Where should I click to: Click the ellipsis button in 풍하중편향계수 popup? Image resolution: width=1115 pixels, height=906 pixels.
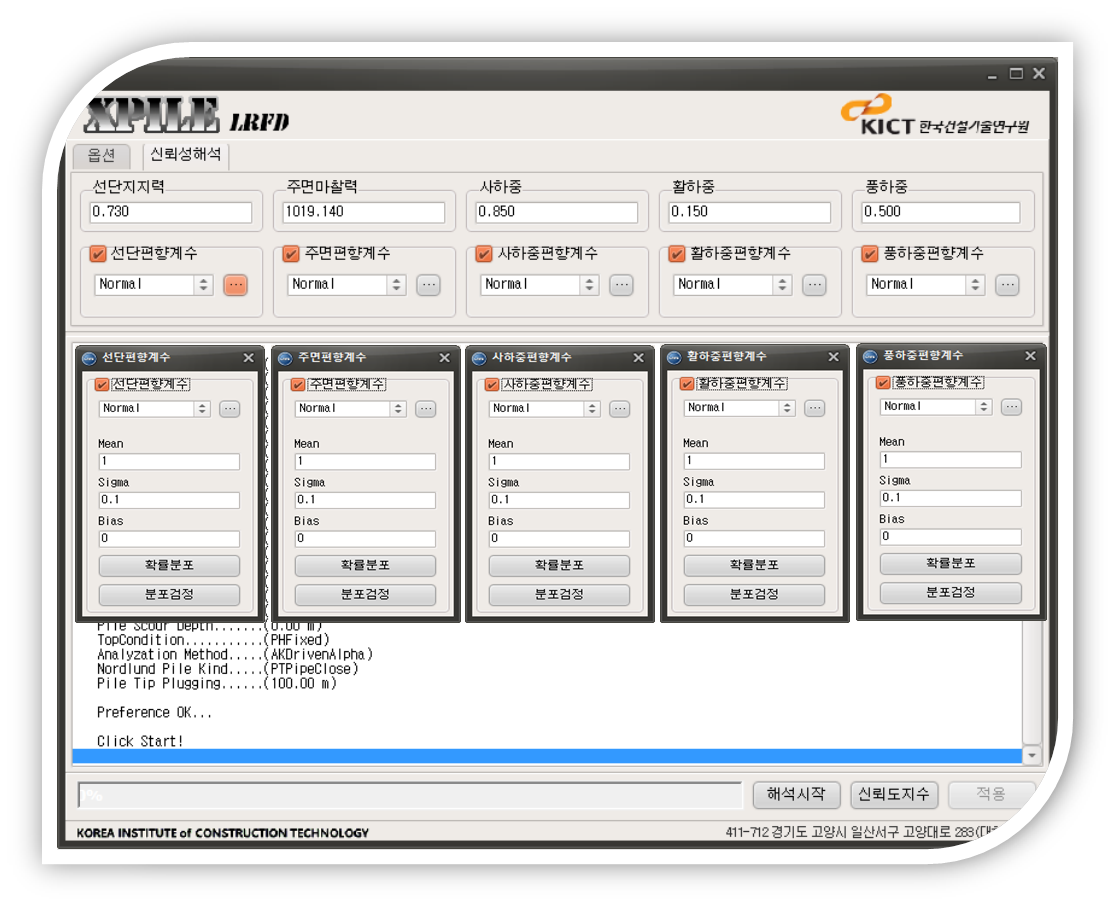pyautogui.click(x=1011, y=407)
